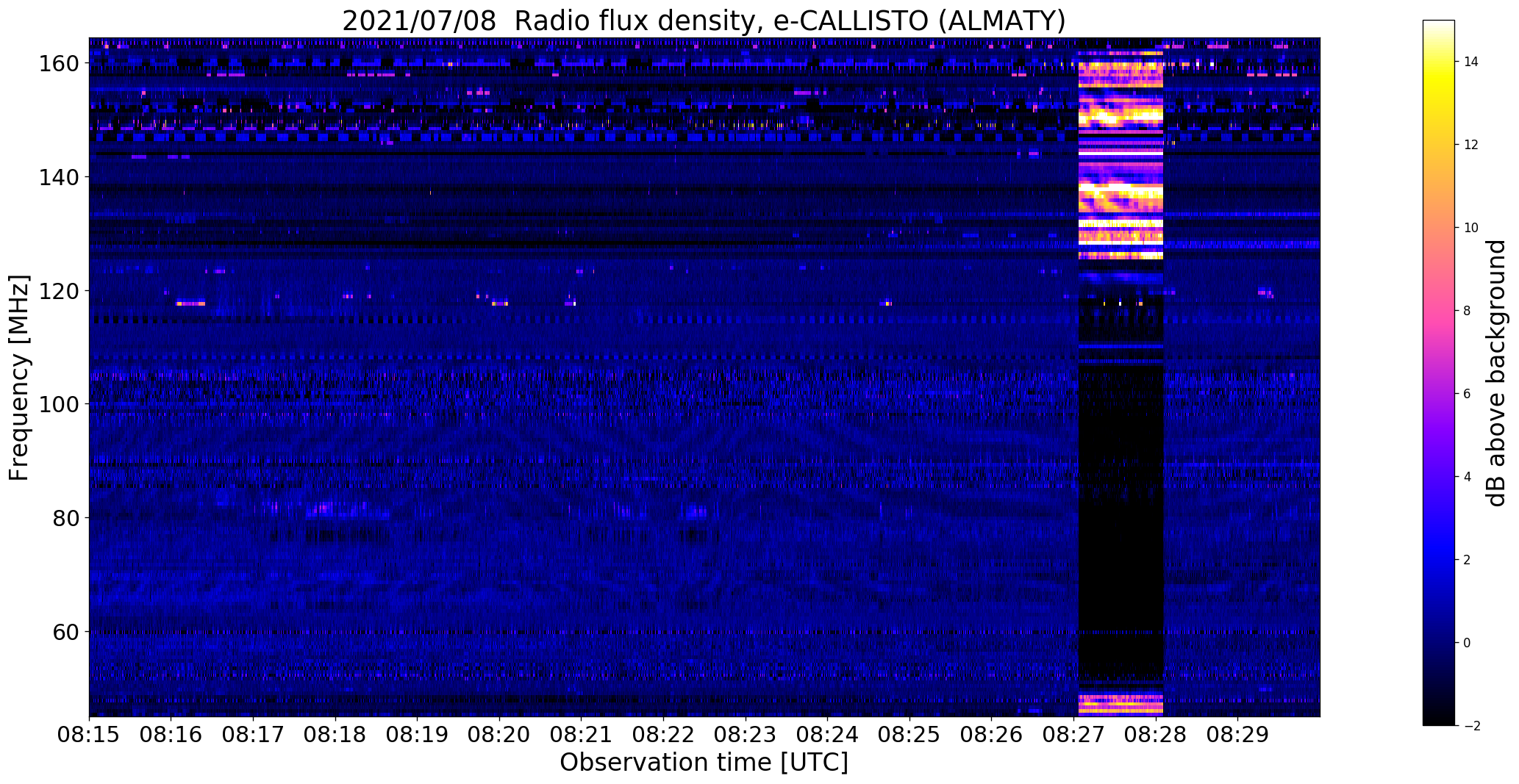Image resolution: width=1519 pixels, height=784 pixels.
Task: Click the 08:21 time tick label
Action: click(582, 735)
